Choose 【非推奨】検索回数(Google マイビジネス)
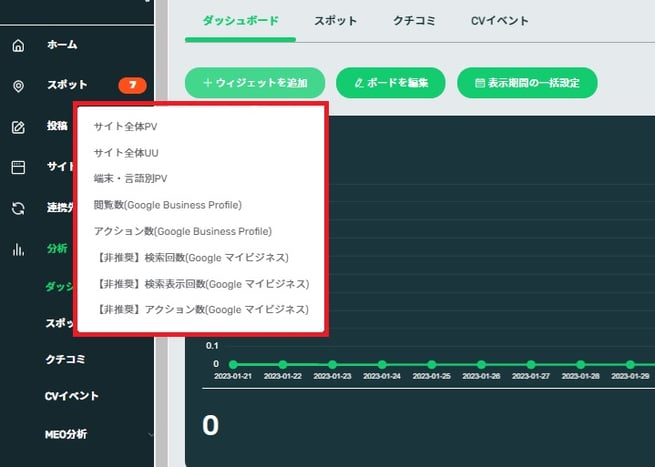 (192, 258)
